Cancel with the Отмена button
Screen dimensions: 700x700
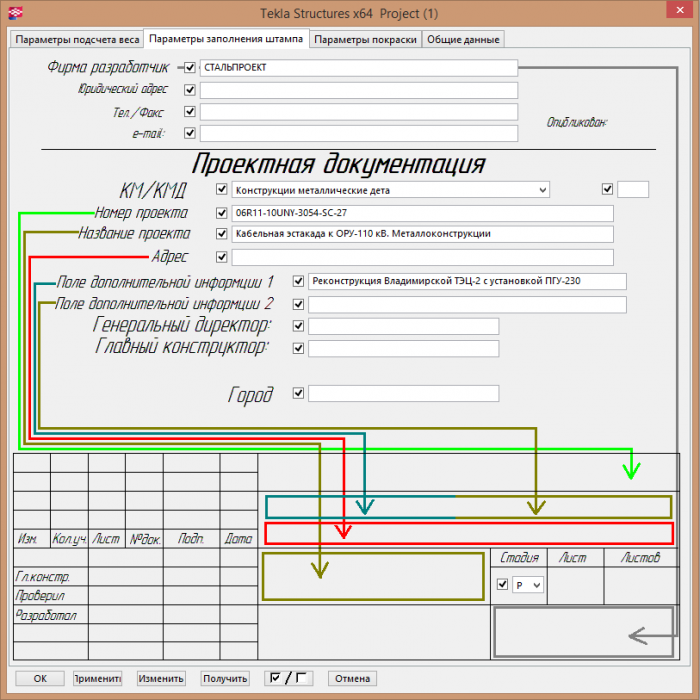(x=352, y=678)
